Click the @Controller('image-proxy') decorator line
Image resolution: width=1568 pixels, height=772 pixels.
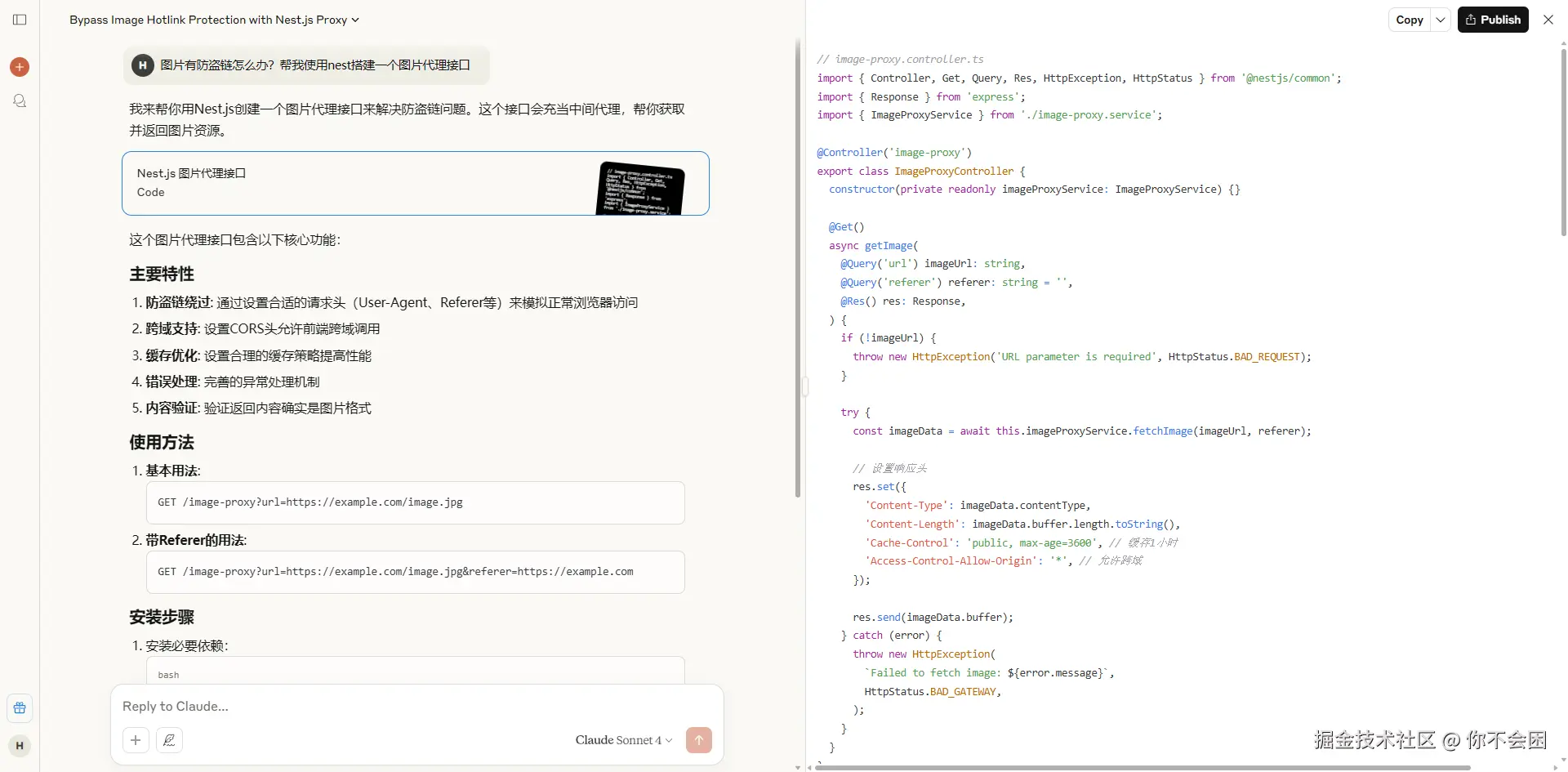(894, 153)
